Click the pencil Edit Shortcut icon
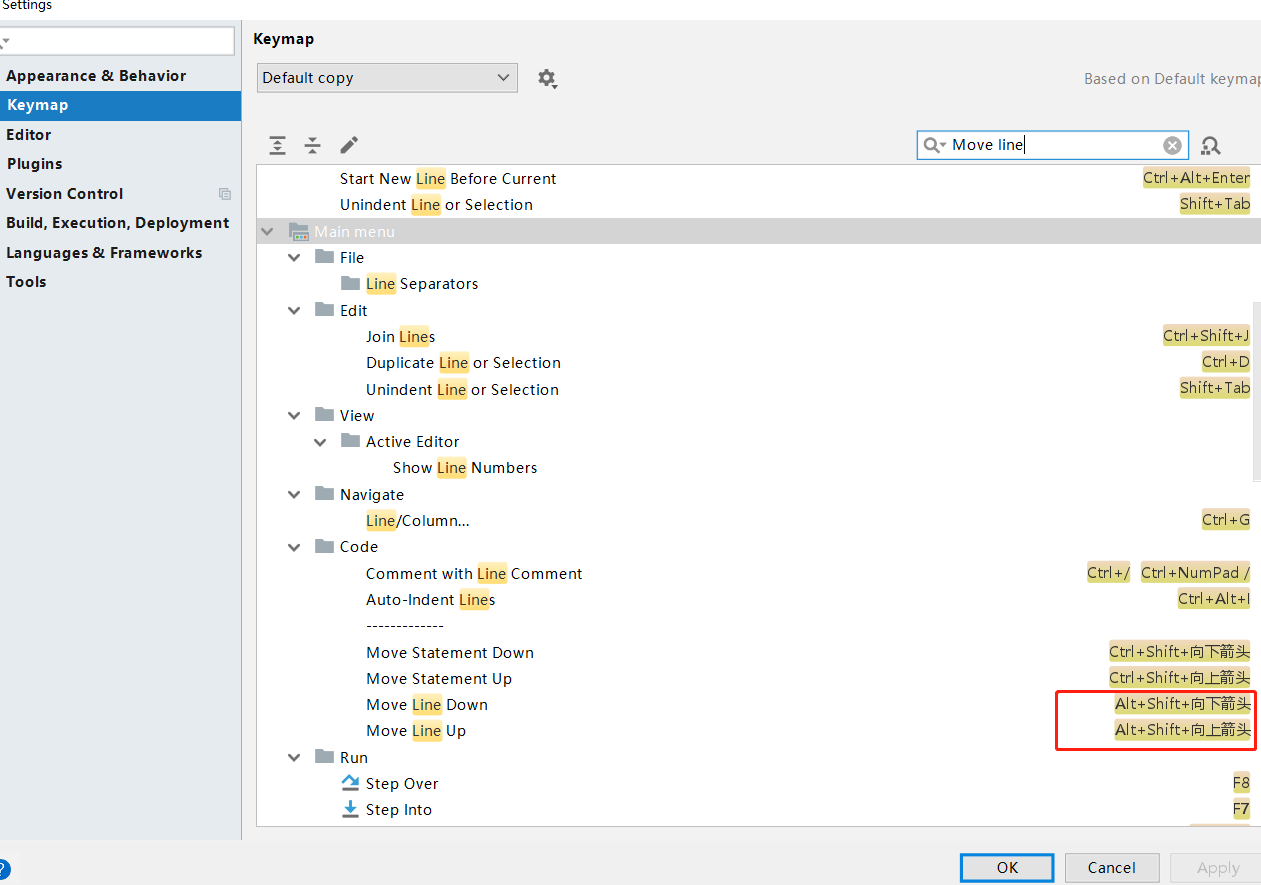Image resolution: width=1261 pixels, height=885 pixels. click(349, 146)
